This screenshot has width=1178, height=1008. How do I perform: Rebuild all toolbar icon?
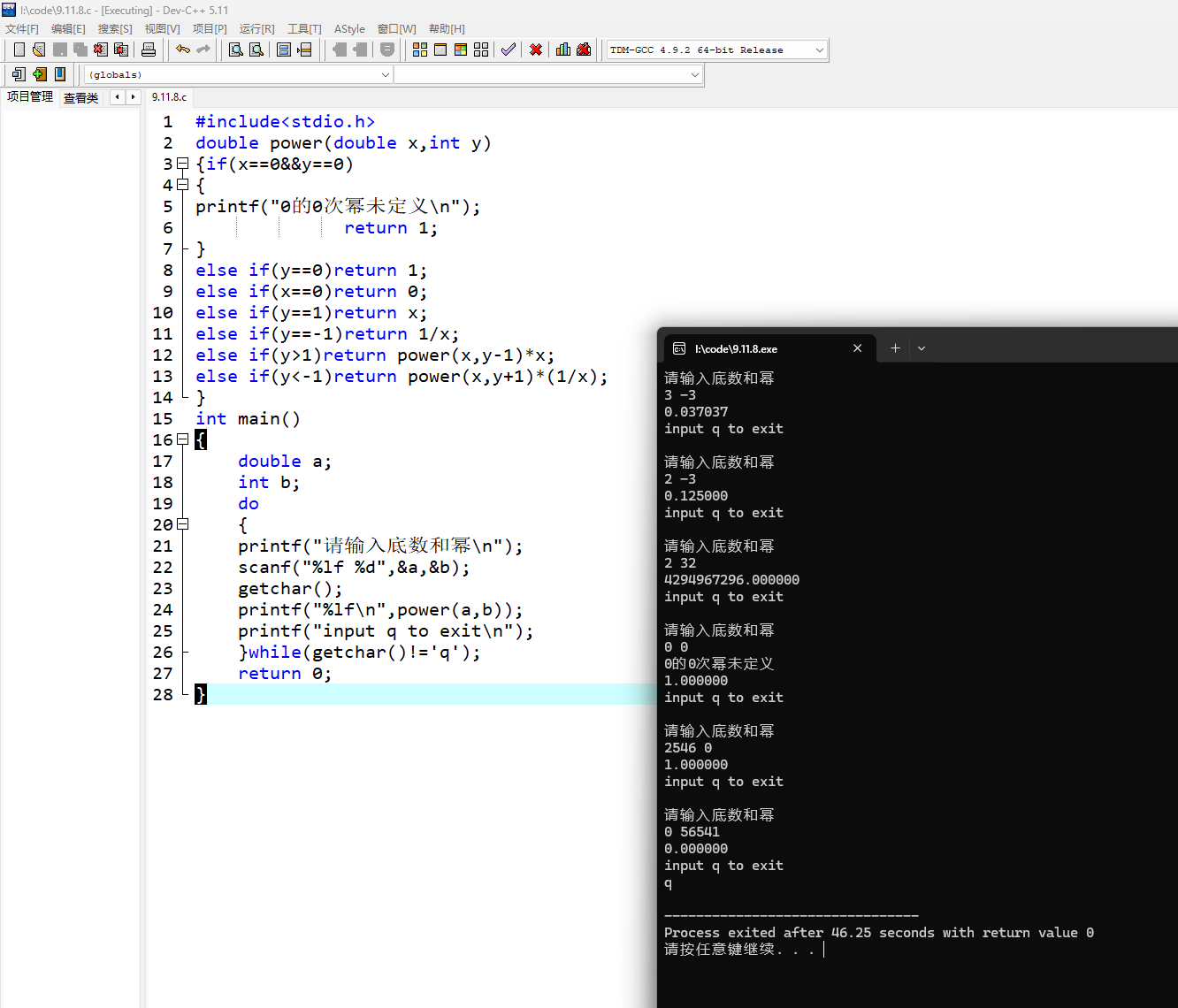coord(481,50)
